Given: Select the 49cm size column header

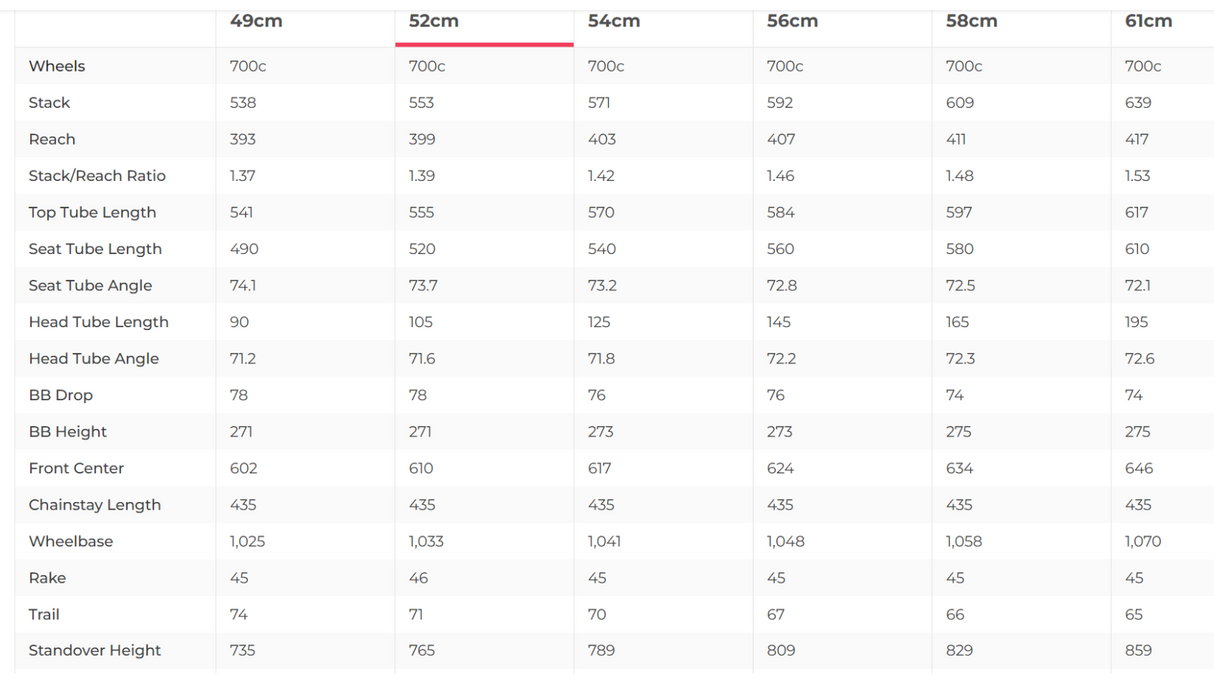Looking at the screenshot, I should tap(256, 21).
